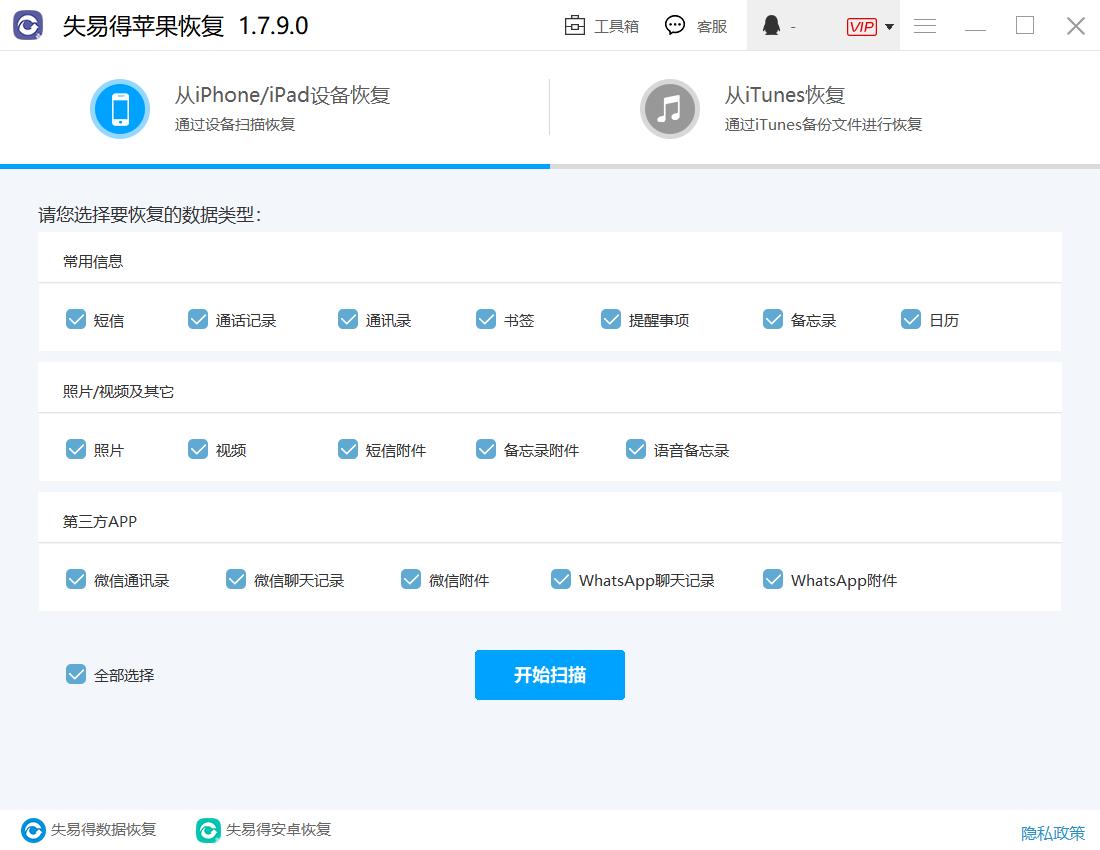1100x850 pixels.
Task: Expand the VIP dropdown arrow
Action: pos(889,26)
